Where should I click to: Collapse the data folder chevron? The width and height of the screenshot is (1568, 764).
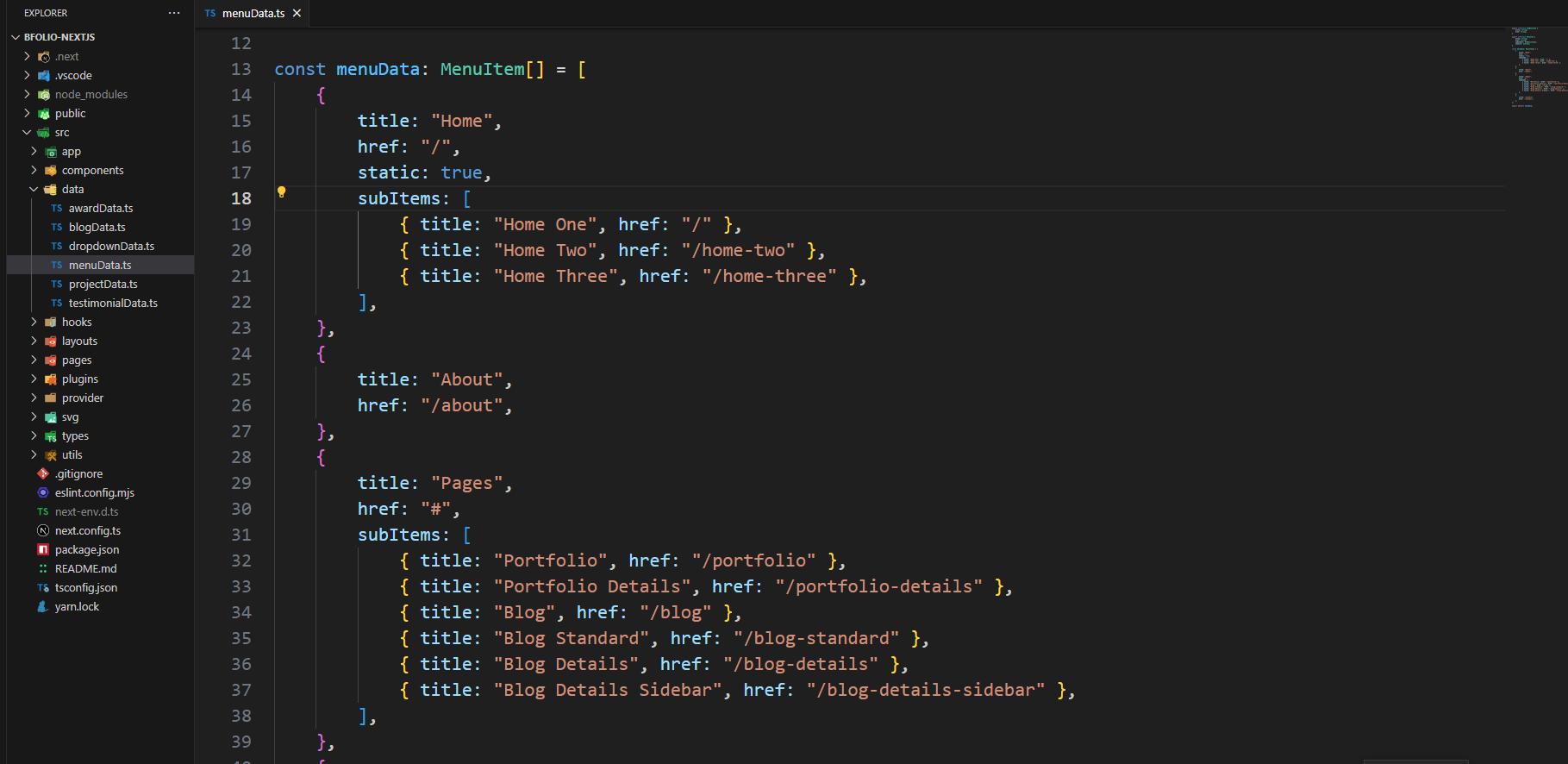pyautogui.click(x=34, y=189)
